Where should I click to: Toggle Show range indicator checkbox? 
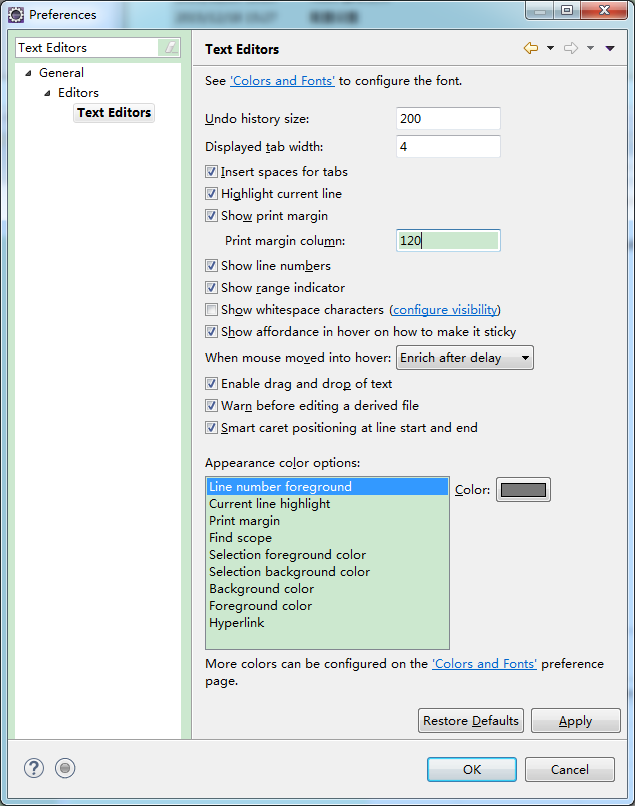tap(211, 288)
